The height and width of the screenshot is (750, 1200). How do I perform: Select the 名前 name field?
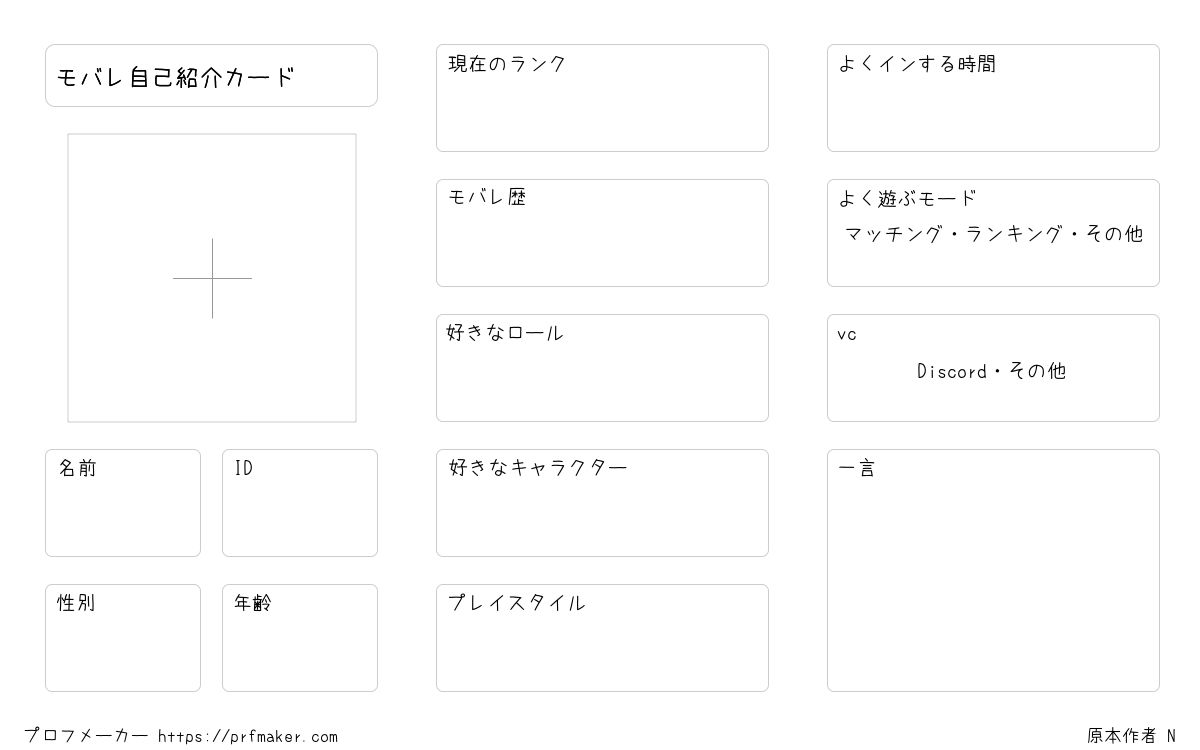pos(123,503)
